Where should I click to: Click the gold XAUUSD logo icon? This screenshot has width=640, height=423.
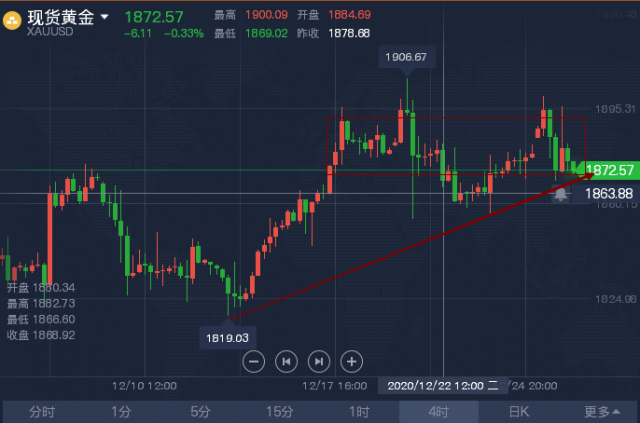(12, 21)
